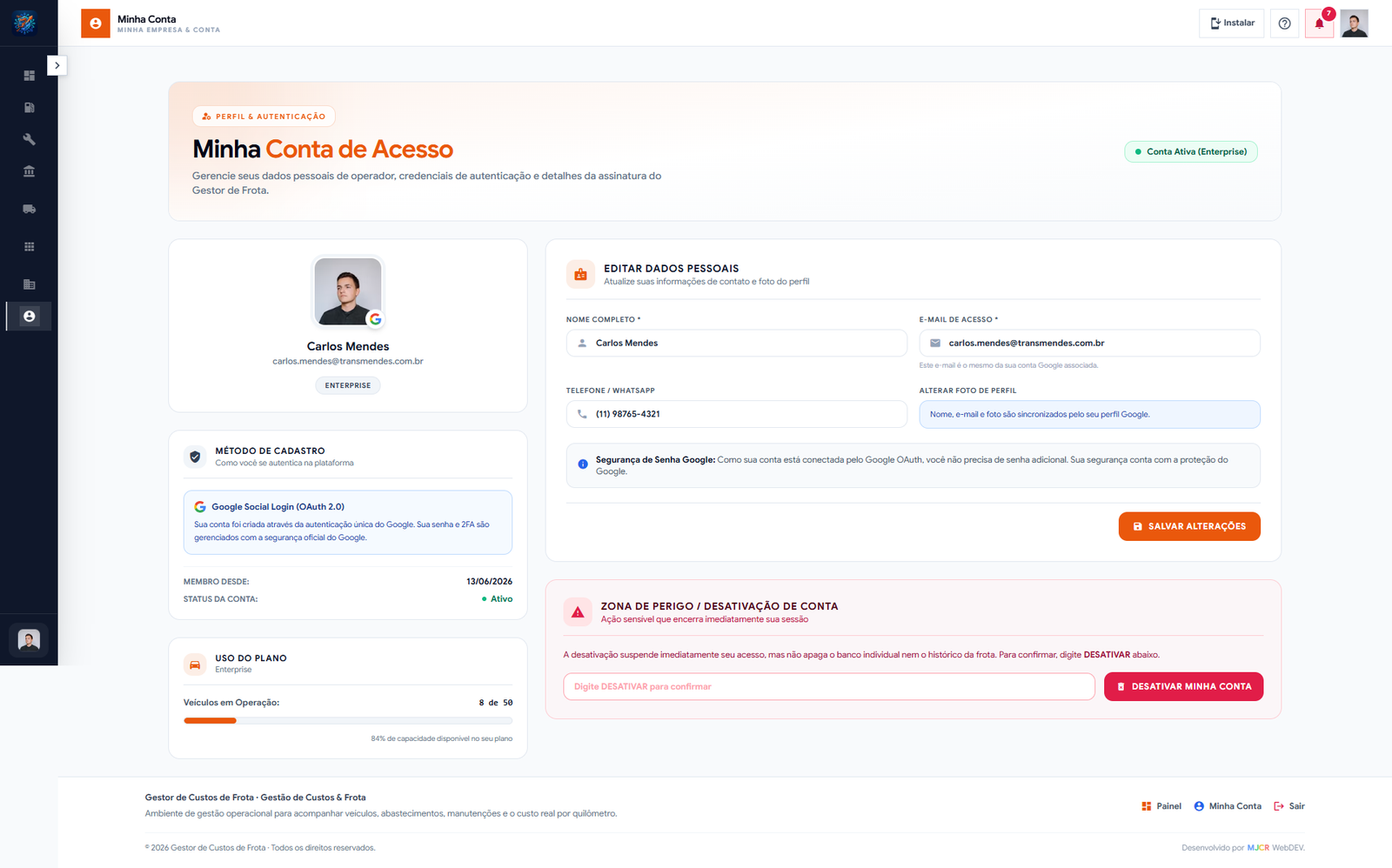Focus the E-mail de Acesso input field
The width and height of the screenshot is (1392, 868).
1089,343
